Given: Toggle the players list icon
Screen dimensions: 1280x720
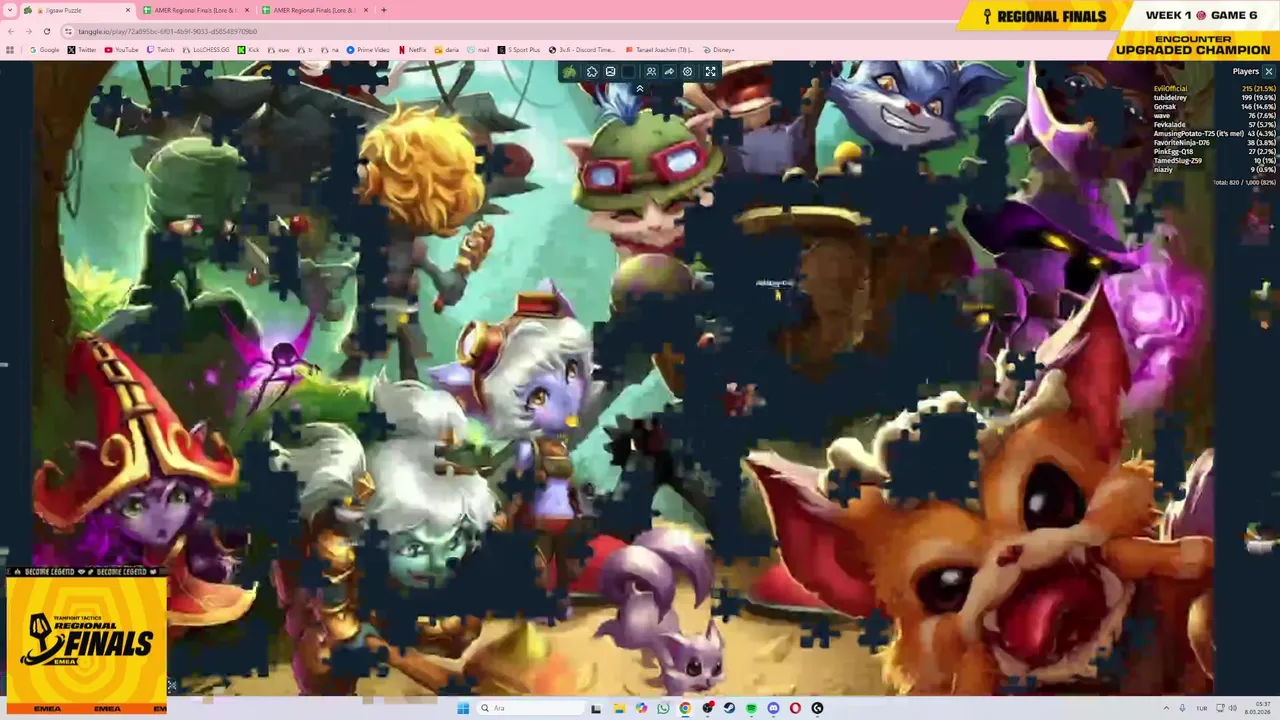Looking at the screenshot, I should pos(651,72).
